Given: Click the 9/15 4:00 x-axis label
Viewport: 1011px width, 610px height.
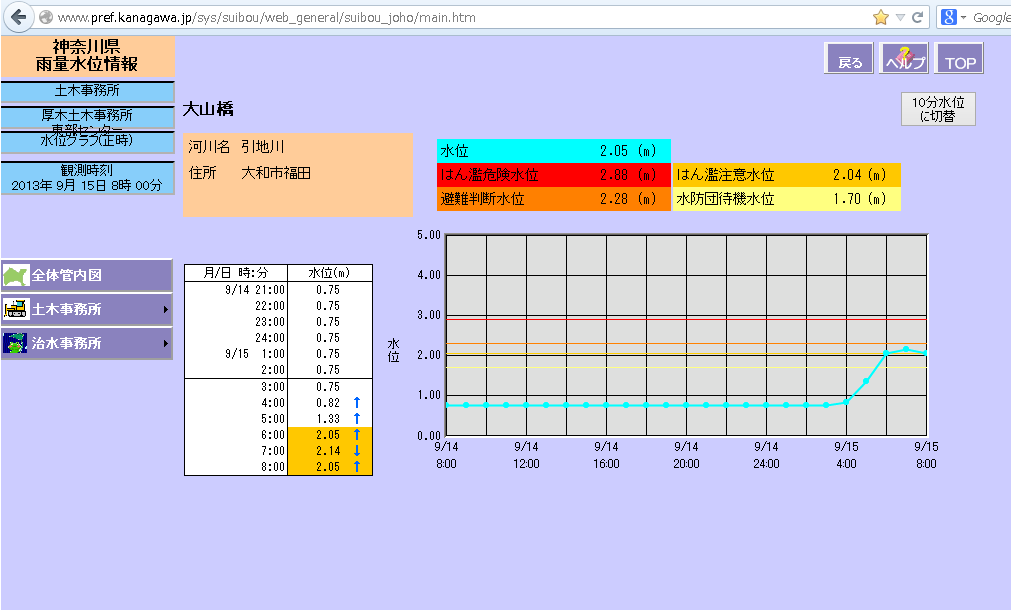Looking at the screenshot, I should [846, 455].
